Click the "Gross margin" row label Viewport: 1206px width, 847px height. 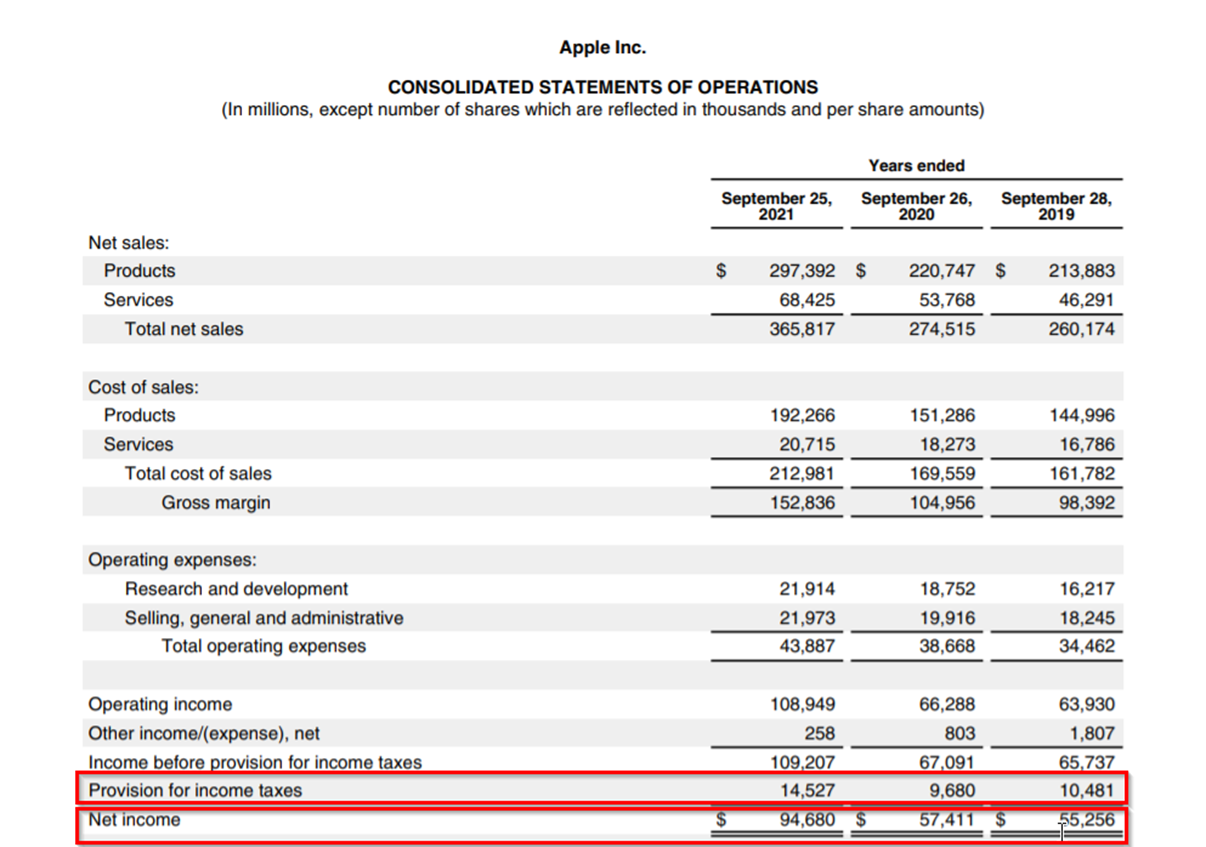(x=216, y=503)
